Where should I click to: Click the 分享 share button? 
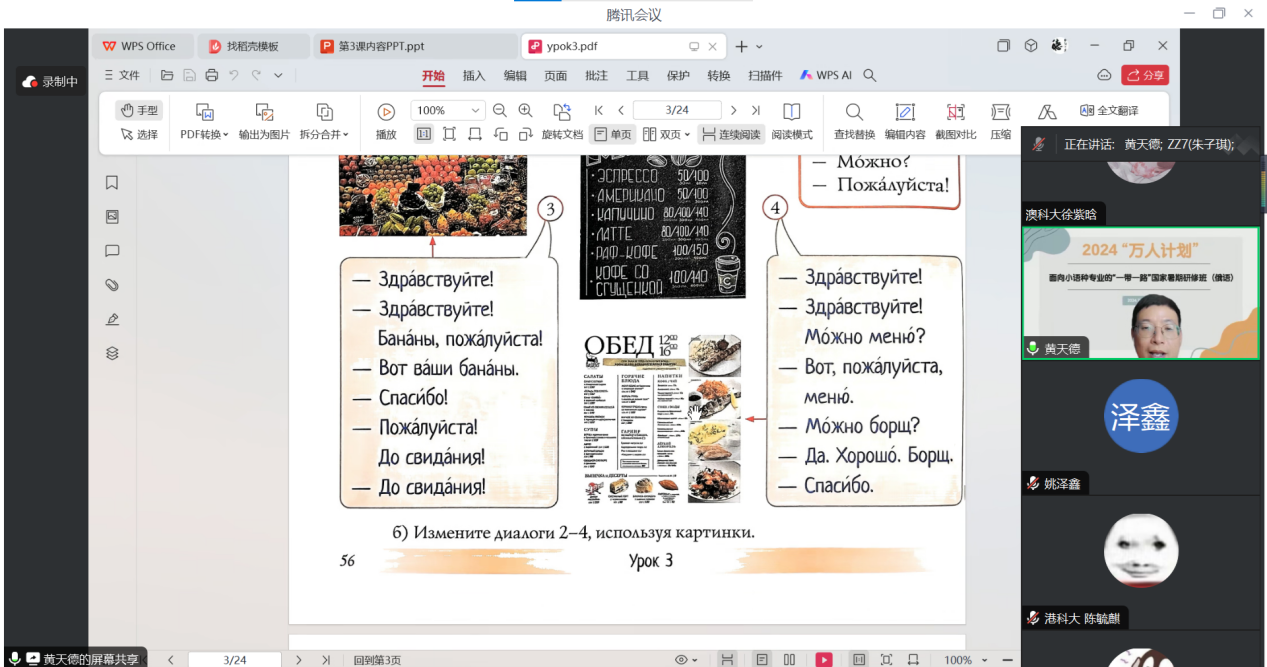(1145, 75)
